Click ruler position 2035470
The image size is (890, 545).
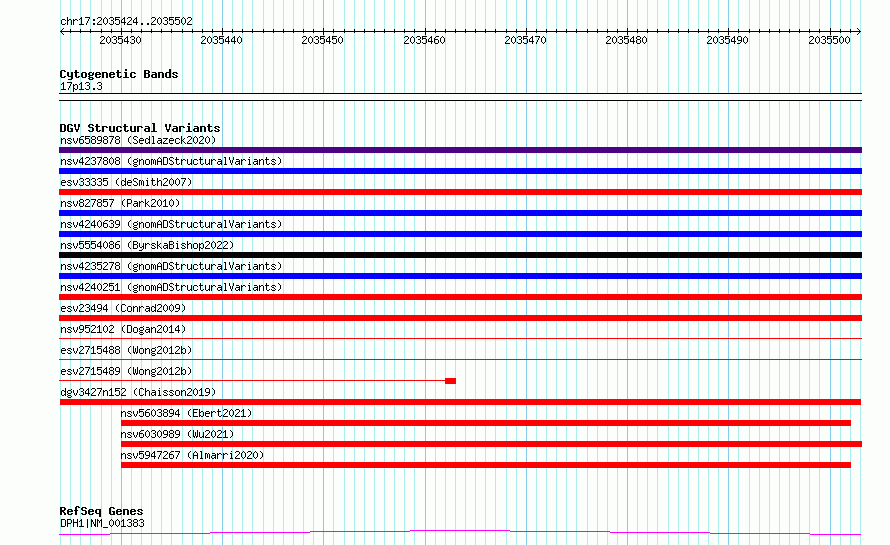pos(526,40)
